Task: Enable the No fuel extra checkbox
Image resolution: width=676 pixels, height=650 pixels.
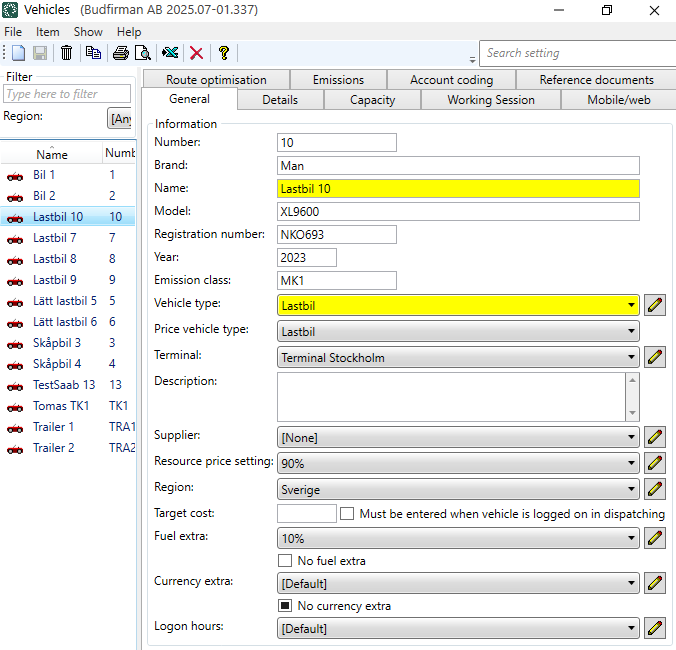Action: [285, 561]
